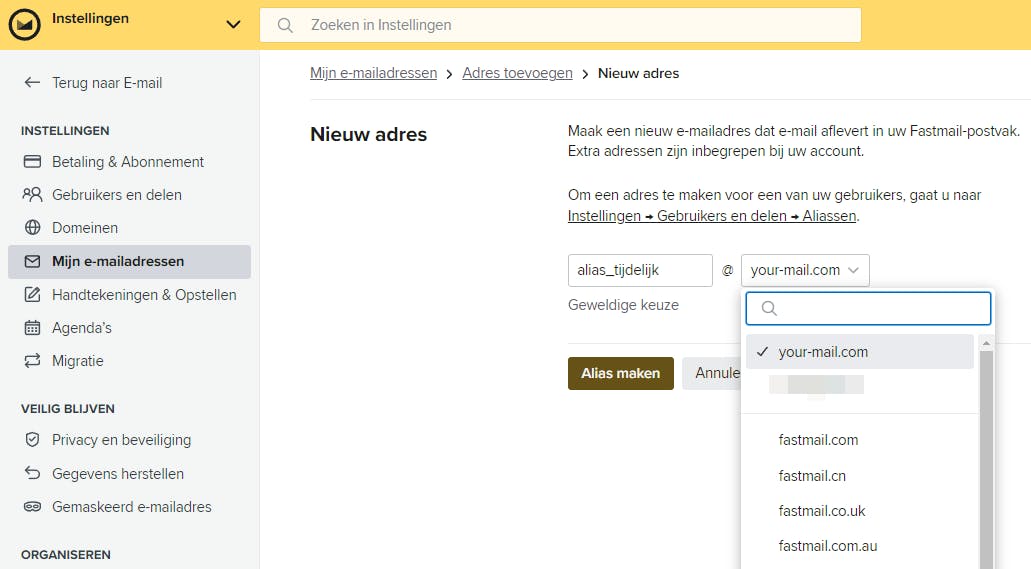Click the Alias maken button

(x=621, y=374)
